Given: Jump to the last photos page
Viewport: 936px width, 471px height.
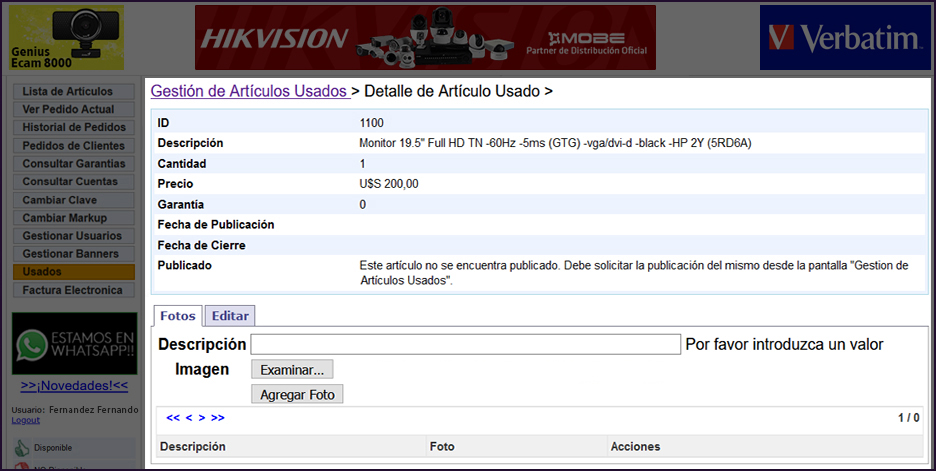Looking at the screenshot, I should click(x=218, y=417).
